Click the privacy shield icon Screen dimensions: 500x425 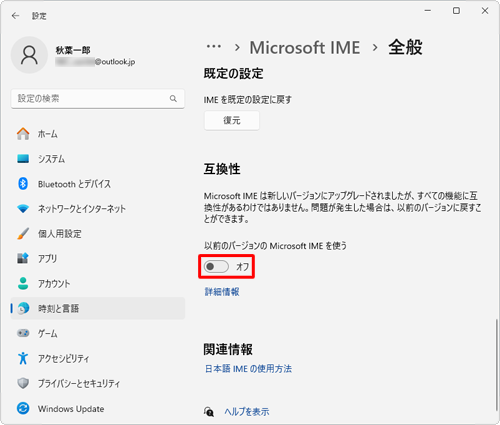[23, 383]
